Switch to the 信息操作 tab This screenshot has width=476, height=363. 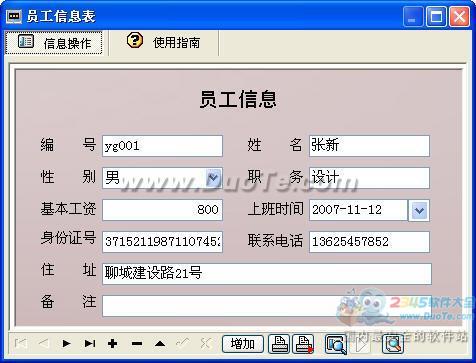pyautogui.click(x=54, y=43)
